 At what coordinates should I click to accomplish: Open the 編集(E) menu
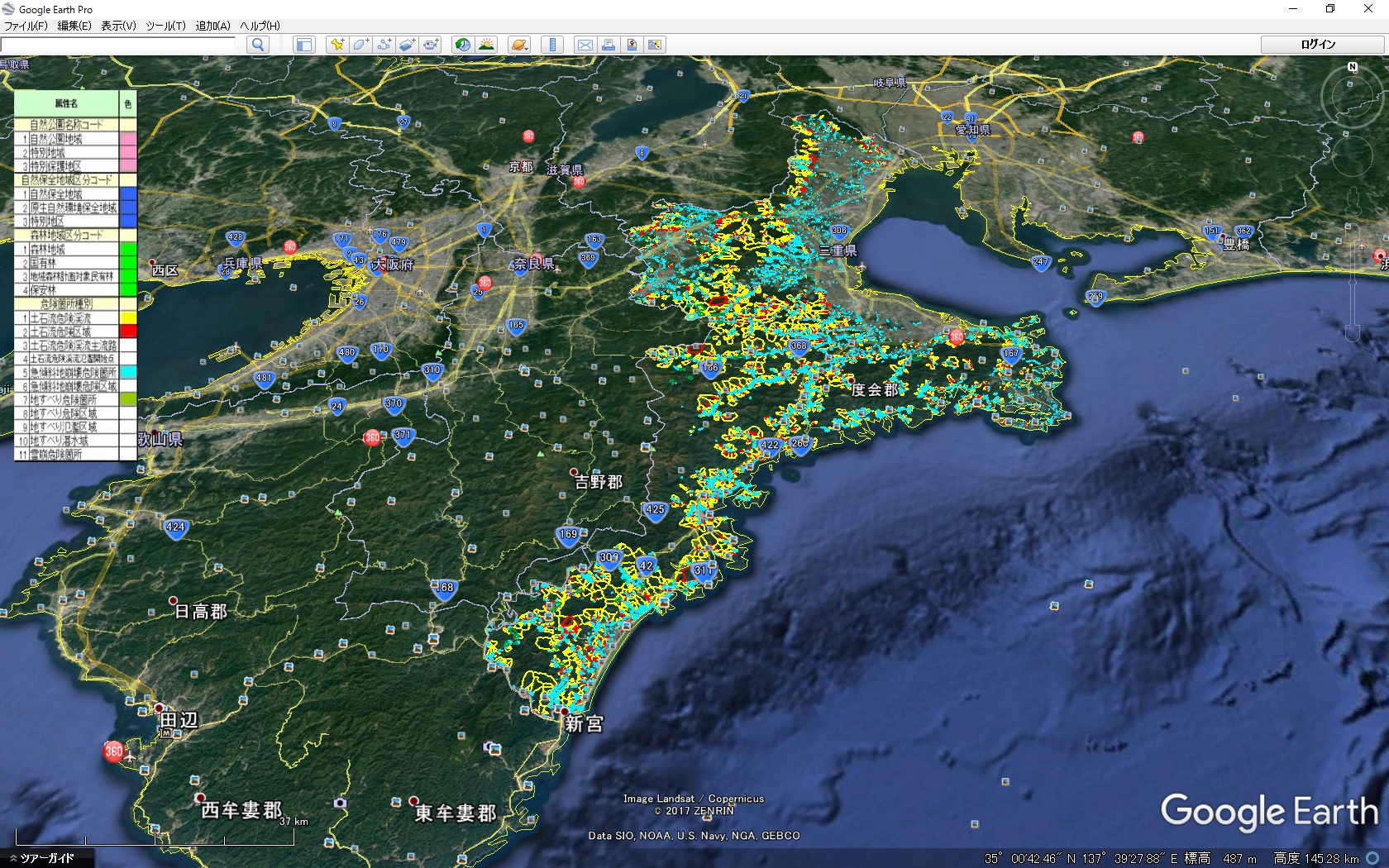coord(74,26)
